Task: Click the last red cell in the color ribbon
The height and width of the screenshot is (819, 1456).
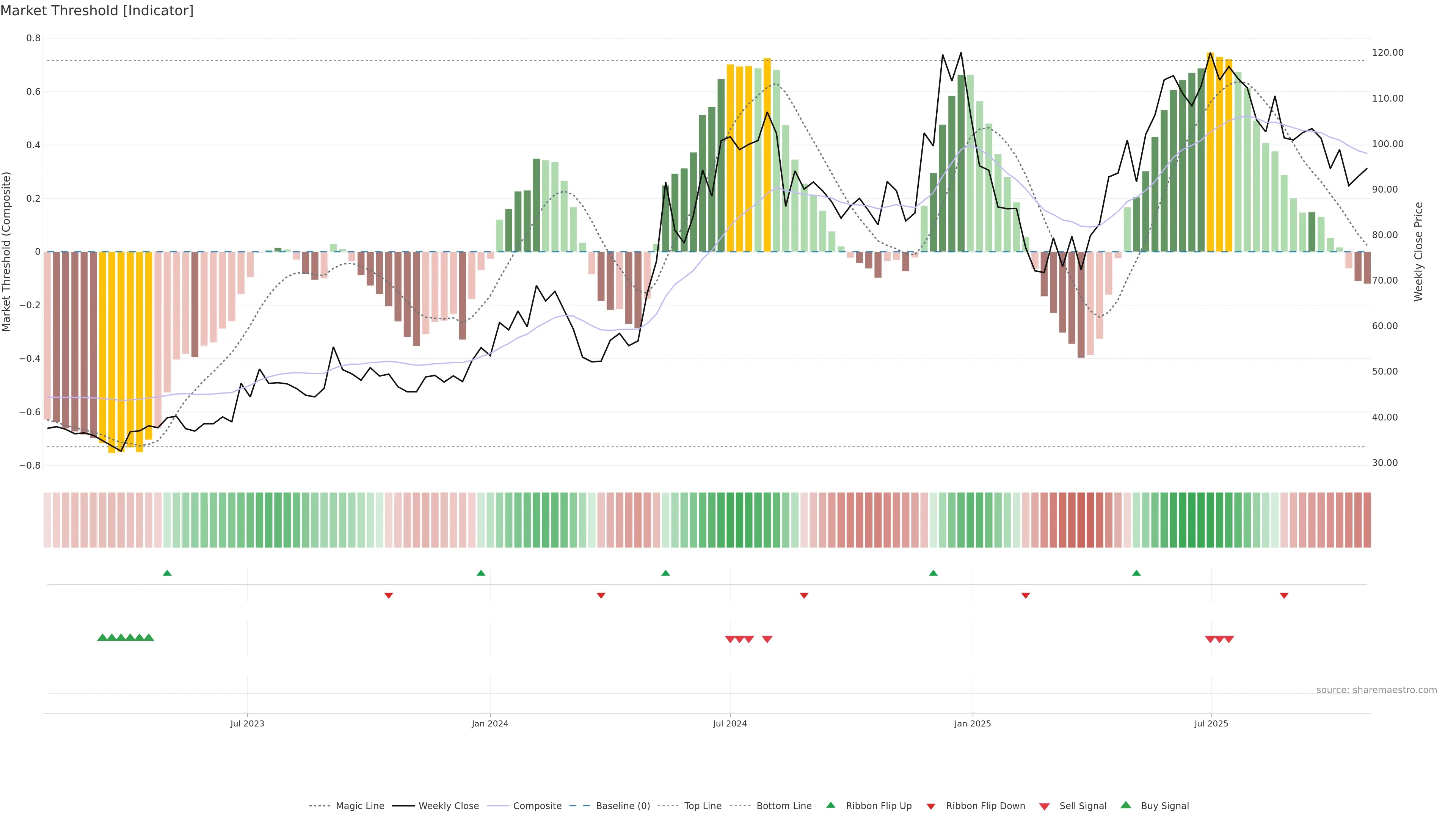Action: click(x=1367, y=520)
